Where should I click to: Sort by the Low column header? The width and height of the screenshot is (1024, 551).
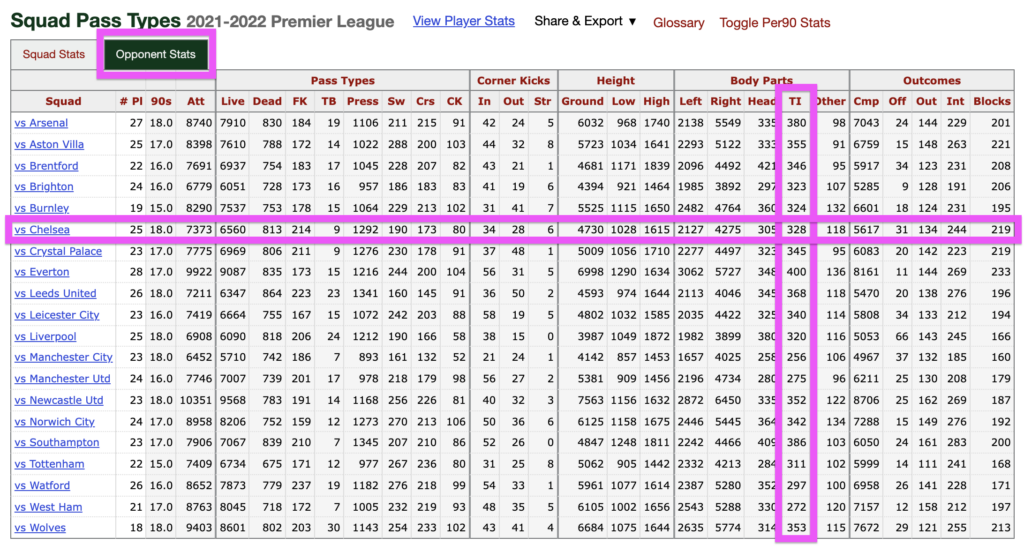(623, 101)
